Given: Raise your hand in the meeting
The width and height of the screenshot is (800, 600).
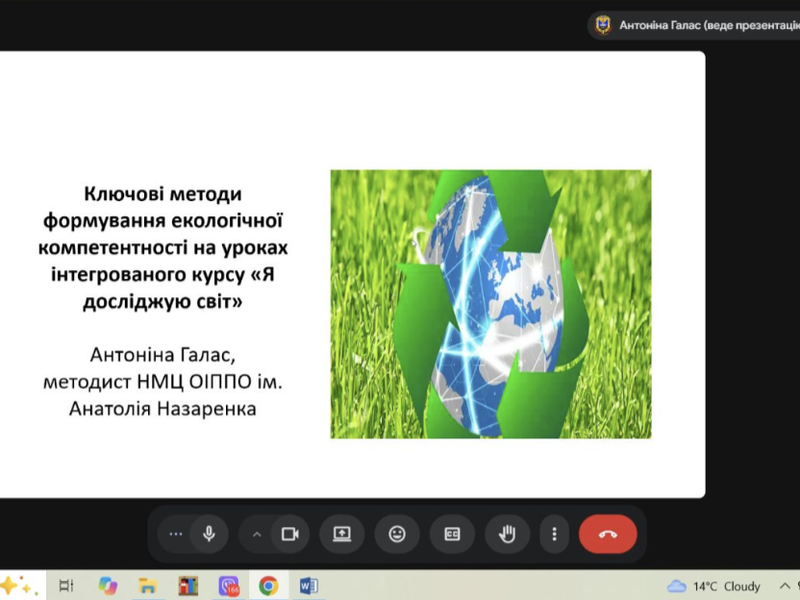Looking at the screenshot, I should pyautogui.click(x=507, y=534).
